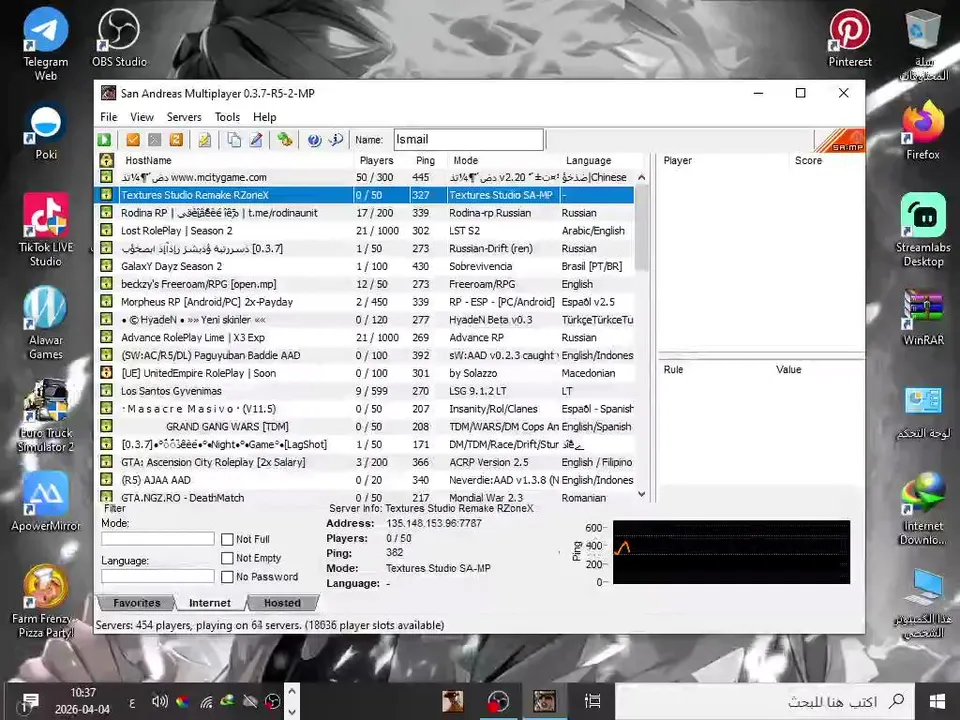Open TikTok LIVE Studio desktop icon
This screenshot has height=720, width=960.
pyautogui.click(x=45, y=230)
